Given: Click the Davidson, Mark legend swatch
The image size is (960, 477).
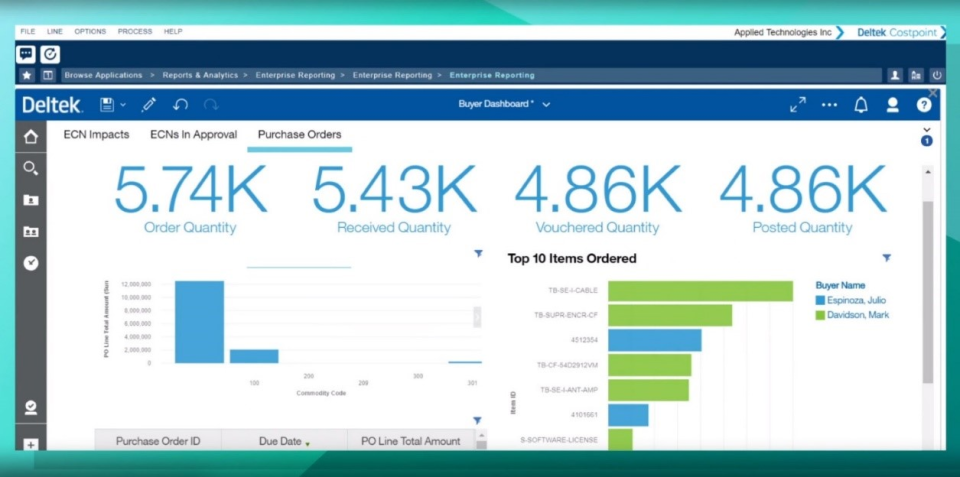Looking at the screenshot, I should click(x=820, y=315).
